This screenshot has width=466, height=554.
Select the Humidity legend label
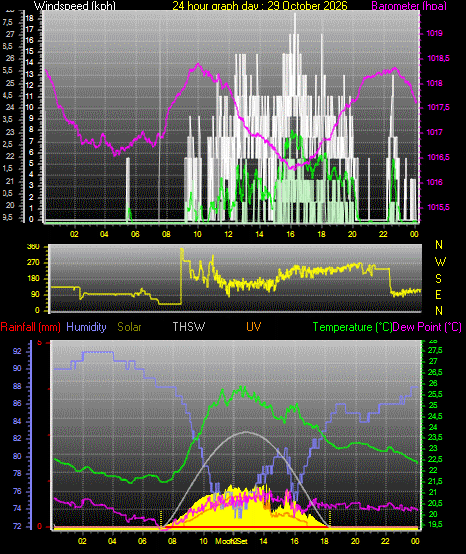click(86, 327)
